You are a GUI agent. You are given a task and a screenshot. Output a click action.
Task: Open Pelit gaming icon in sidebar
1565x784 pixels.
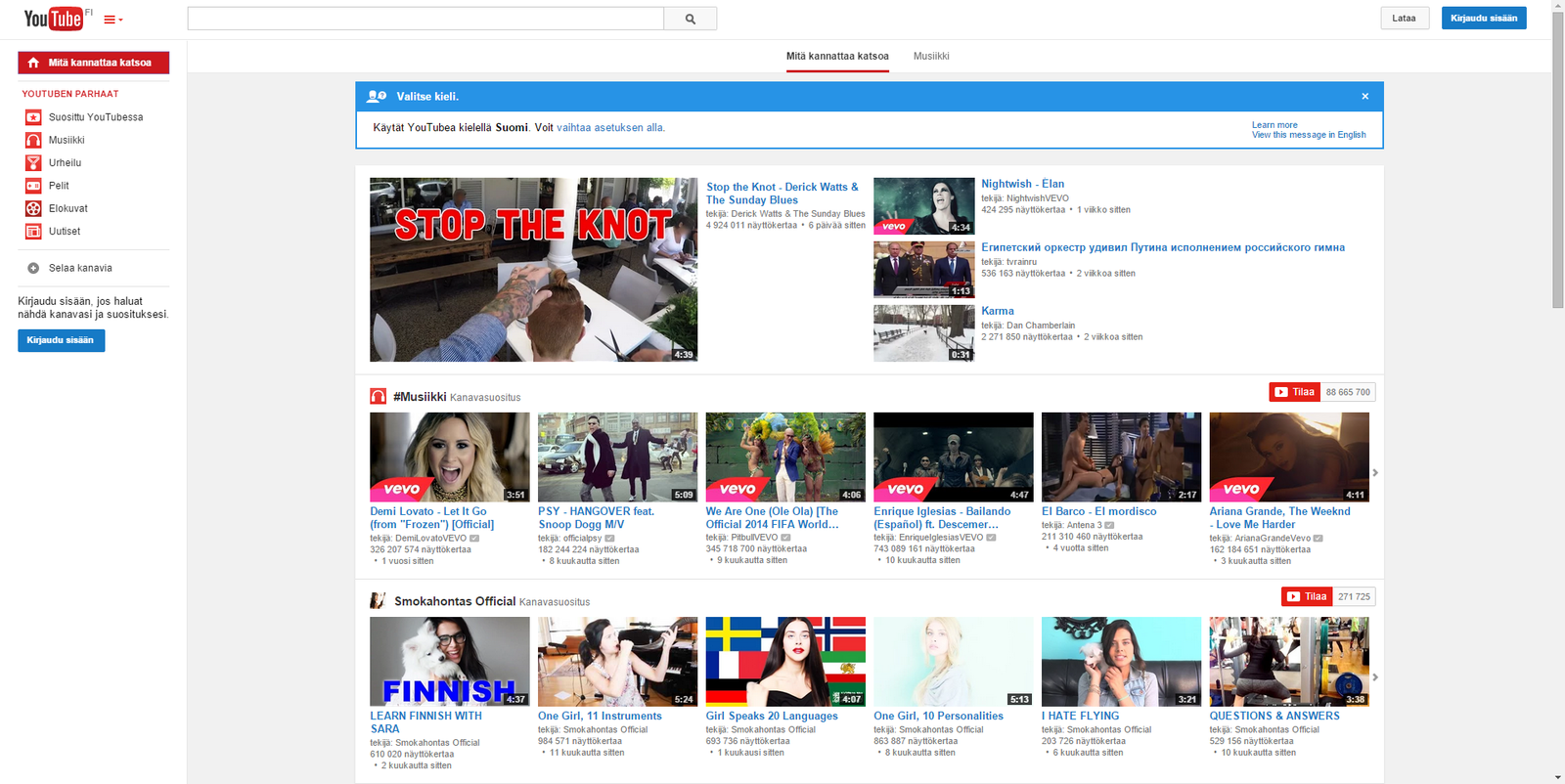click(x=33, y=186)
